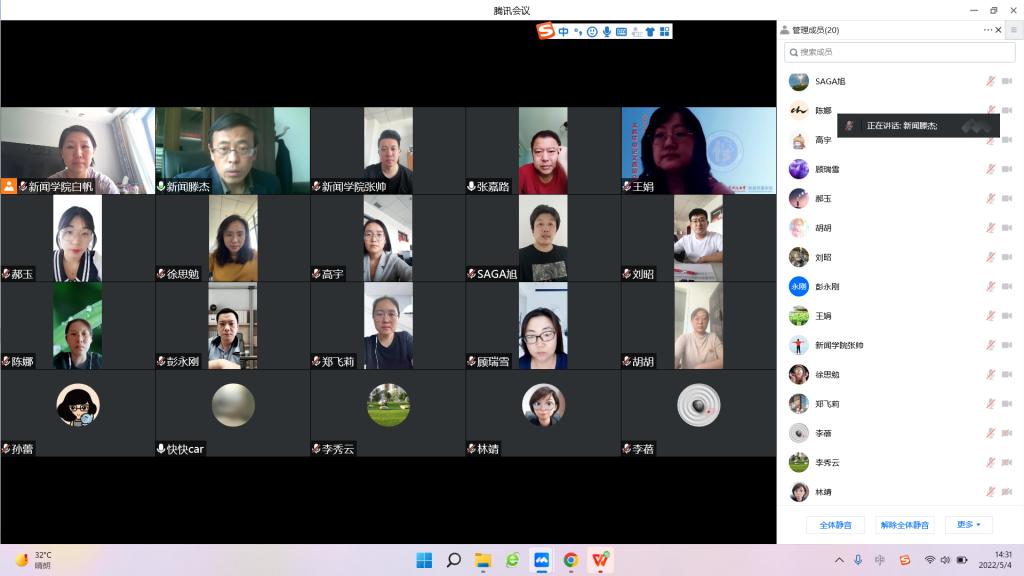Open the Sogou soft keyboard icon
This screenshot has width=1024, height=576.
tap(621, 32)
